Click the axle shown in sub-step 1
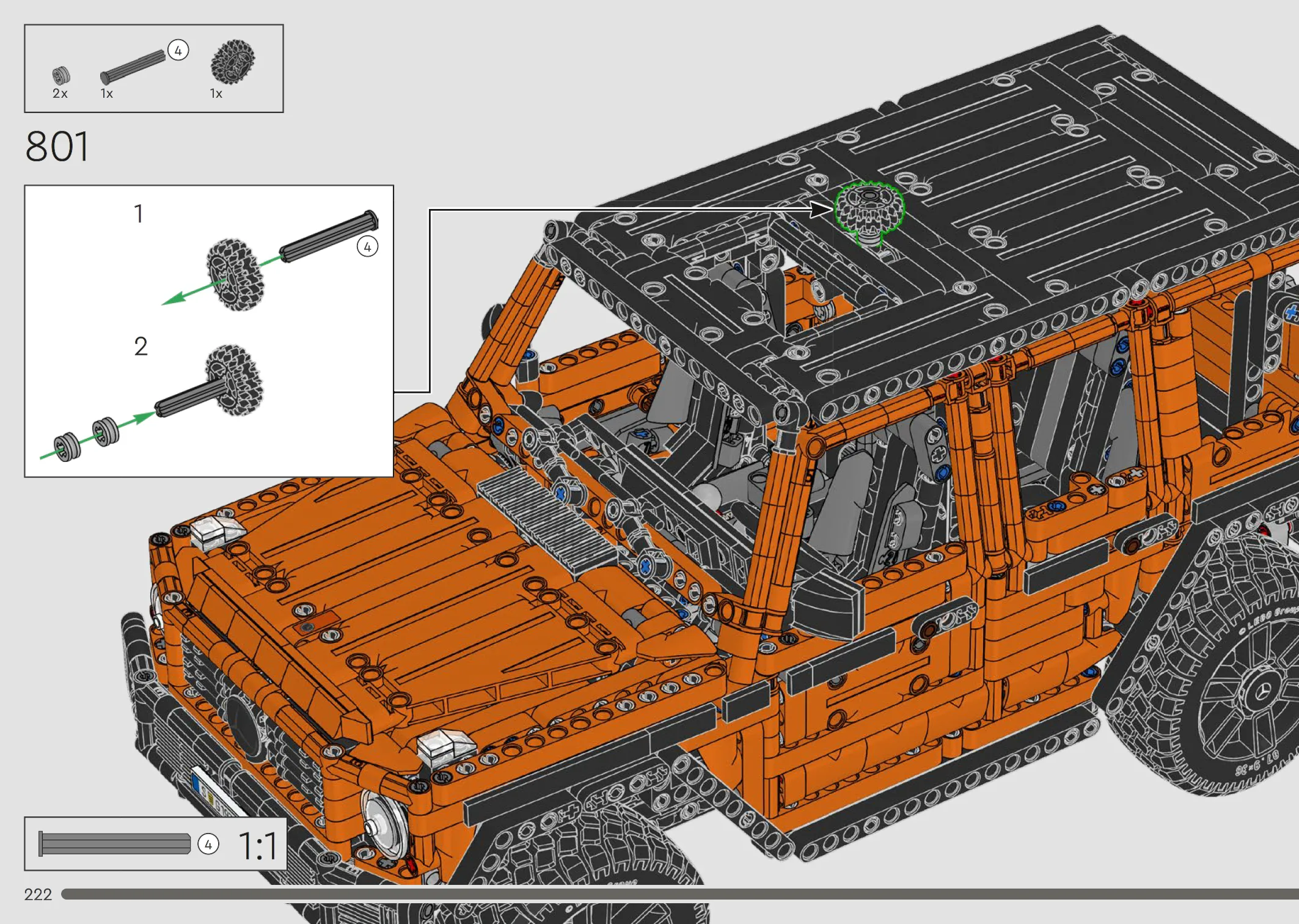The height and width of the screenshot is (924, 1299). pos(329,236)
